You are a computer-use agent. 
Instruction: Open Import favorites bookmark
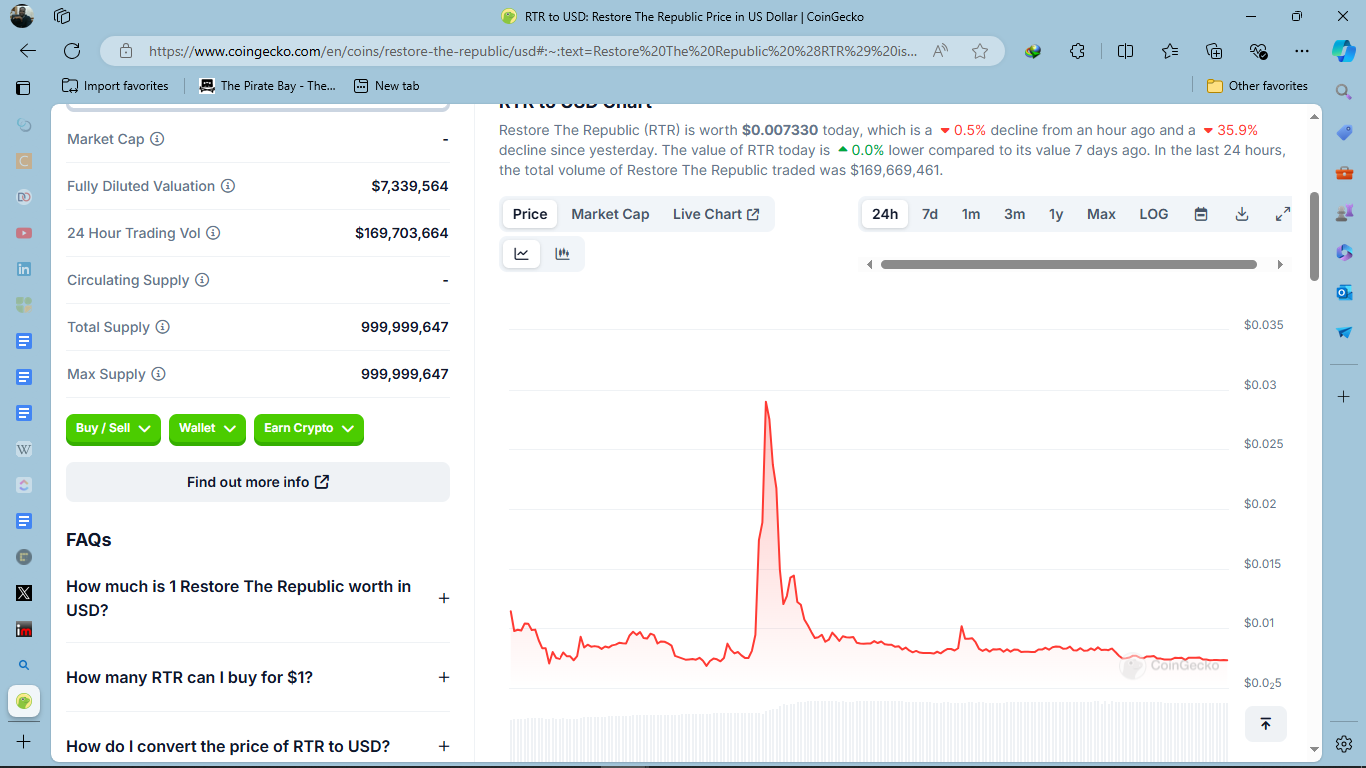[x=115, y=86]
